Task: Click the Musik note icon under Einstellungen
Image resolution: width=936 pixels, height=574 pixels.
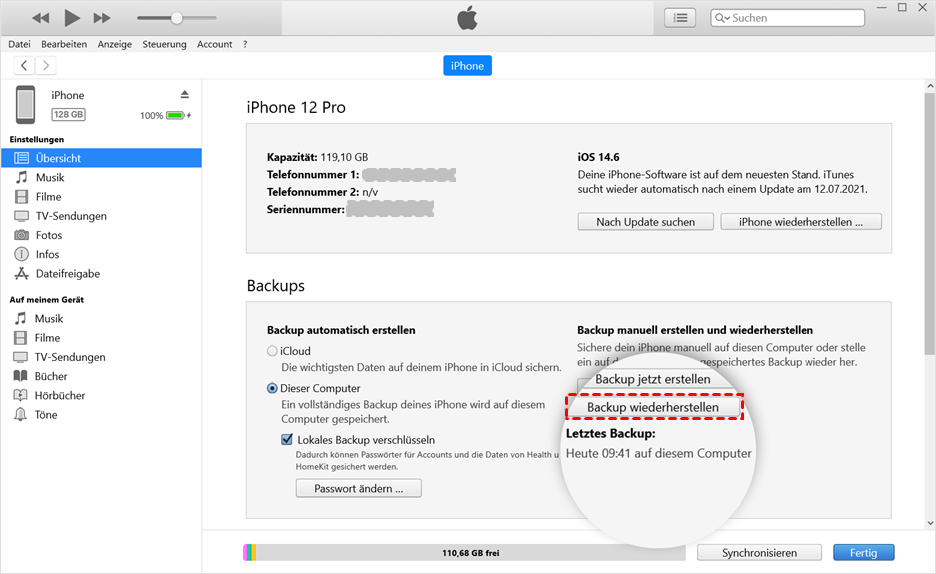Action: 21,177
